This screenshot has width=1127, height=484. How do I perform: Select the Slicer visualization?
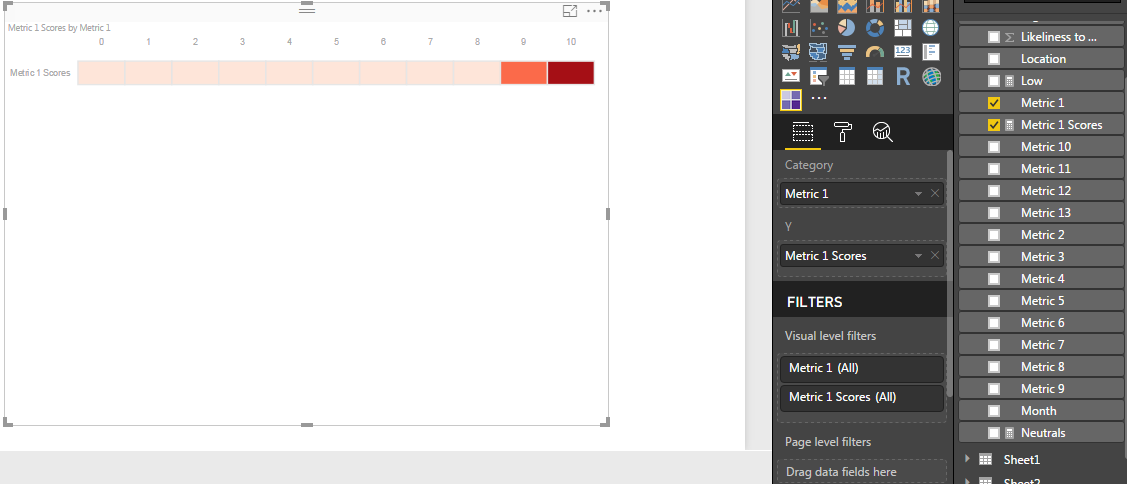(819, 76)
